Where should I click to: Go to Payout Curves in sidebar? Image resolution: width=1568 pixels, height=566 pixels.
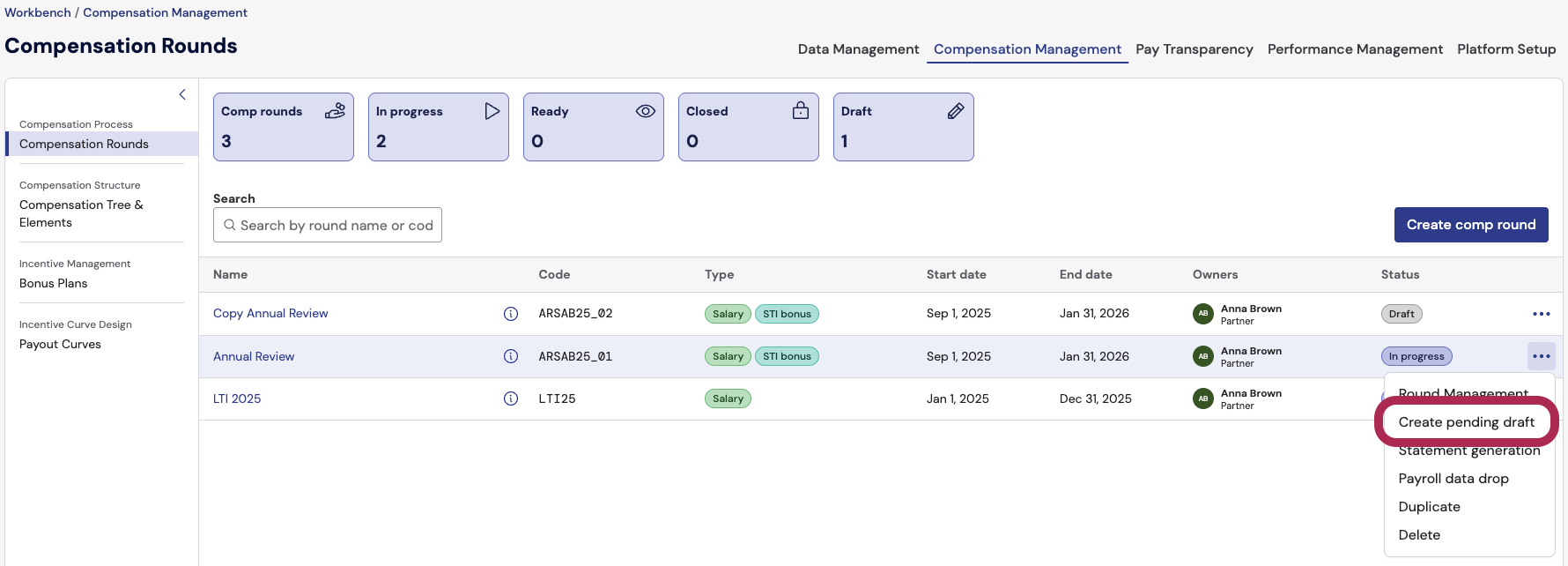coord(60,344)
